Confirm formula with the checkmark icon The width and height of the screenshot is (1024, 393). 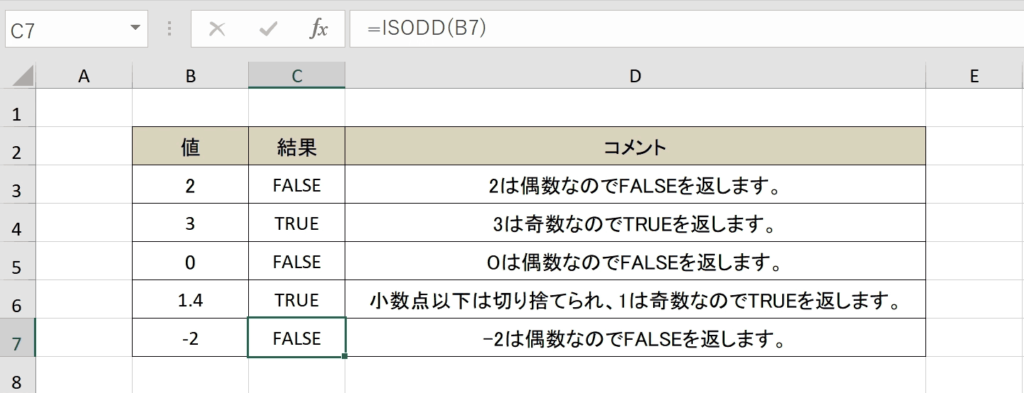click(268, 29)
